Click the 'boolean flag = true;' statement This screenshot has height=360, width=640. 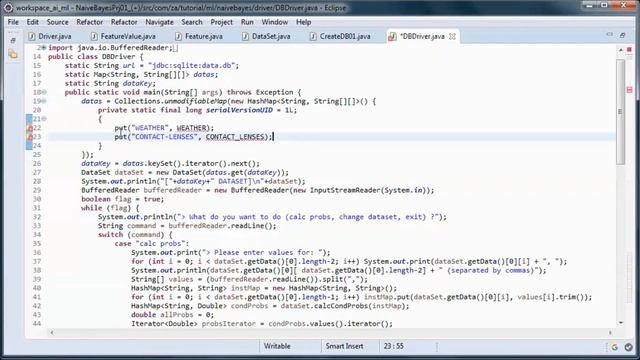[122, 199]
